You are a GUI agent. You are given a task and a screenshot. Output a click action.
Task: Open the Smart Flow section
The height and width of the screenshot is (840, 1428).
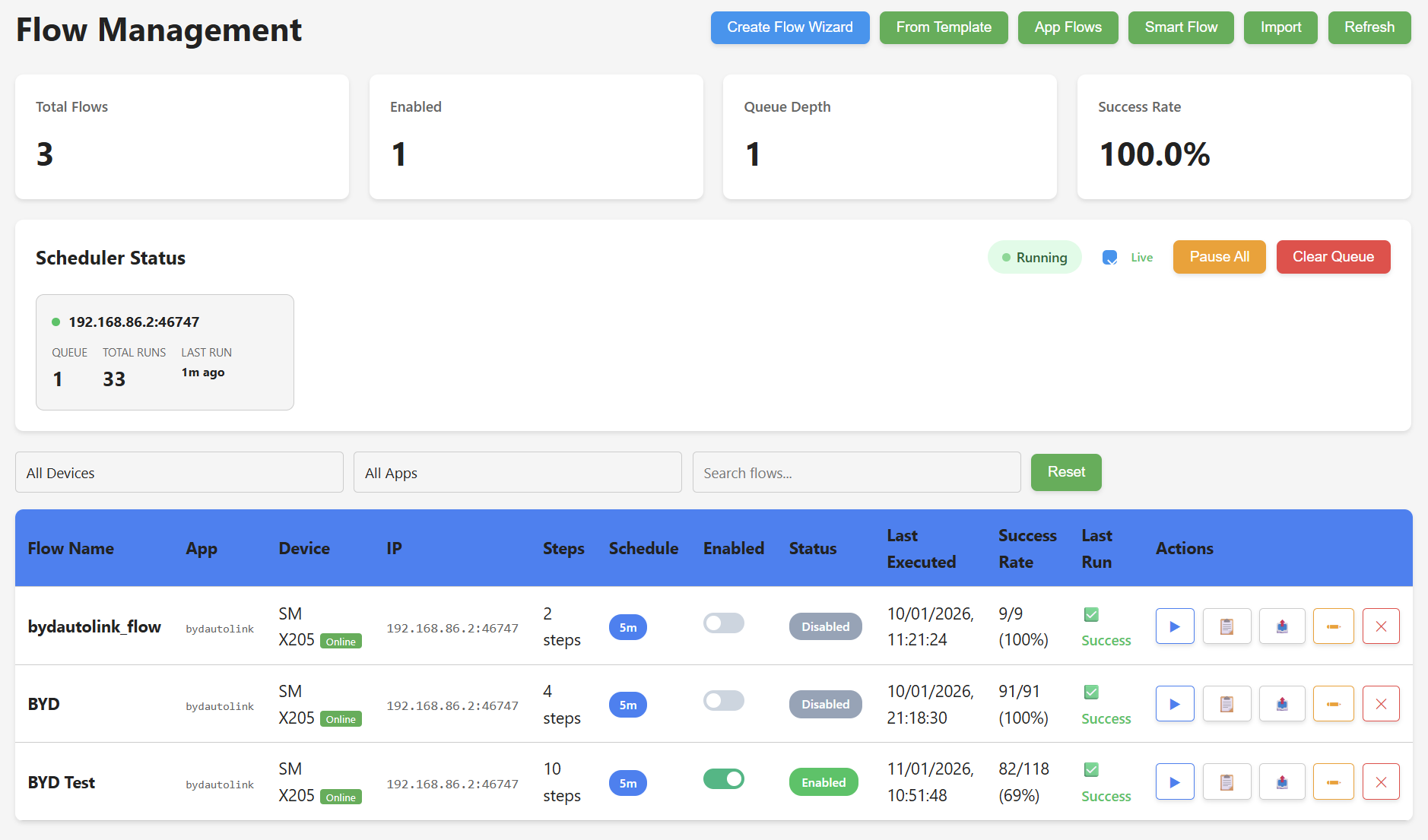pos(1180,27)
